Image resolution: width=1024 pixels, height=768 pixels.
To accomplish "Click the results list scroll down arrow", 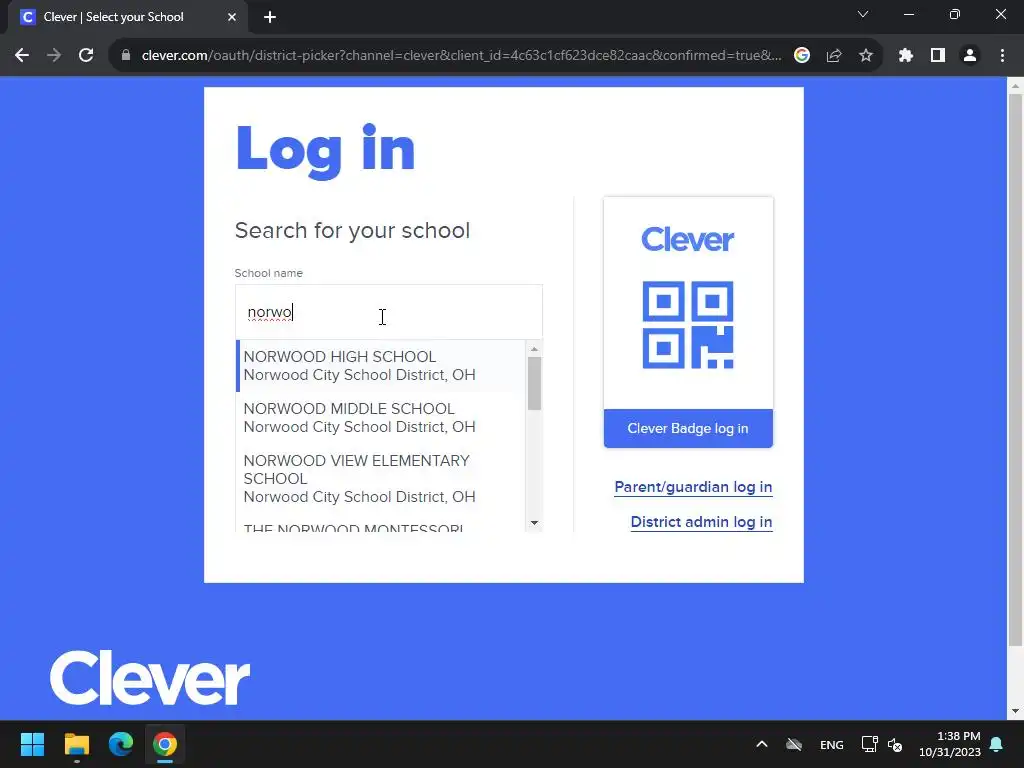I will [x=534, y=522].
